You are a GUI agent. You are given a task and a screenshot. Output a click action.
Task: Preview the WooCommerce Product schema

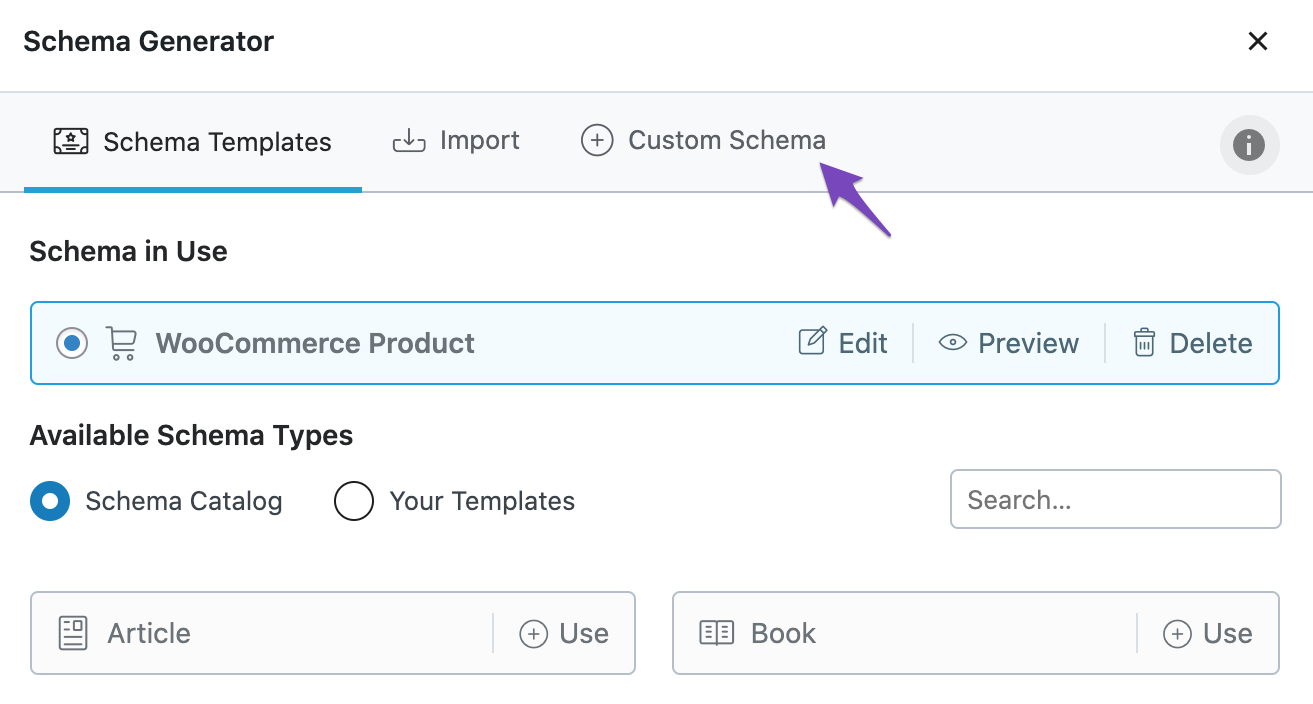1009,343
